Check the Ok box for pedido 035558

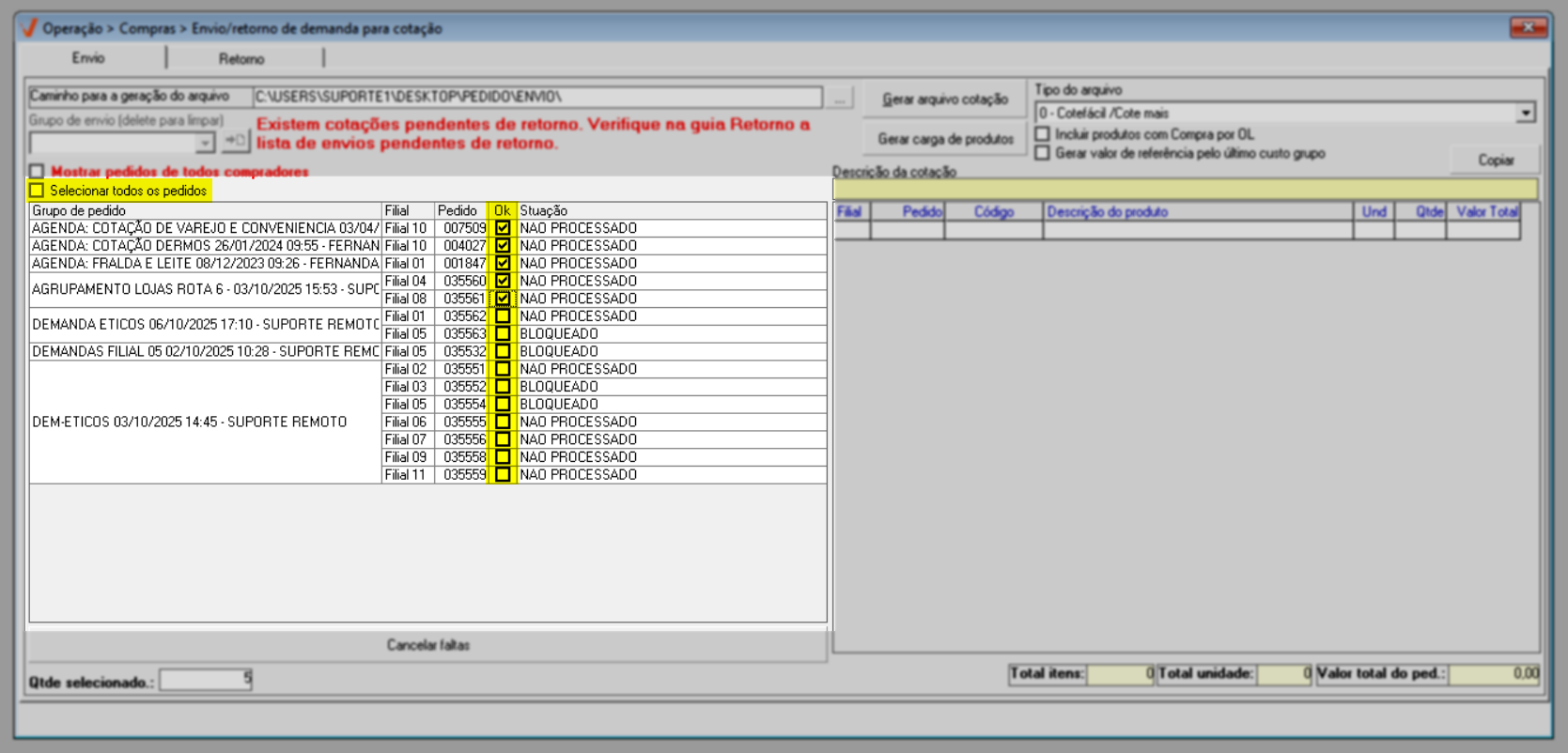(x=503, y=457)
